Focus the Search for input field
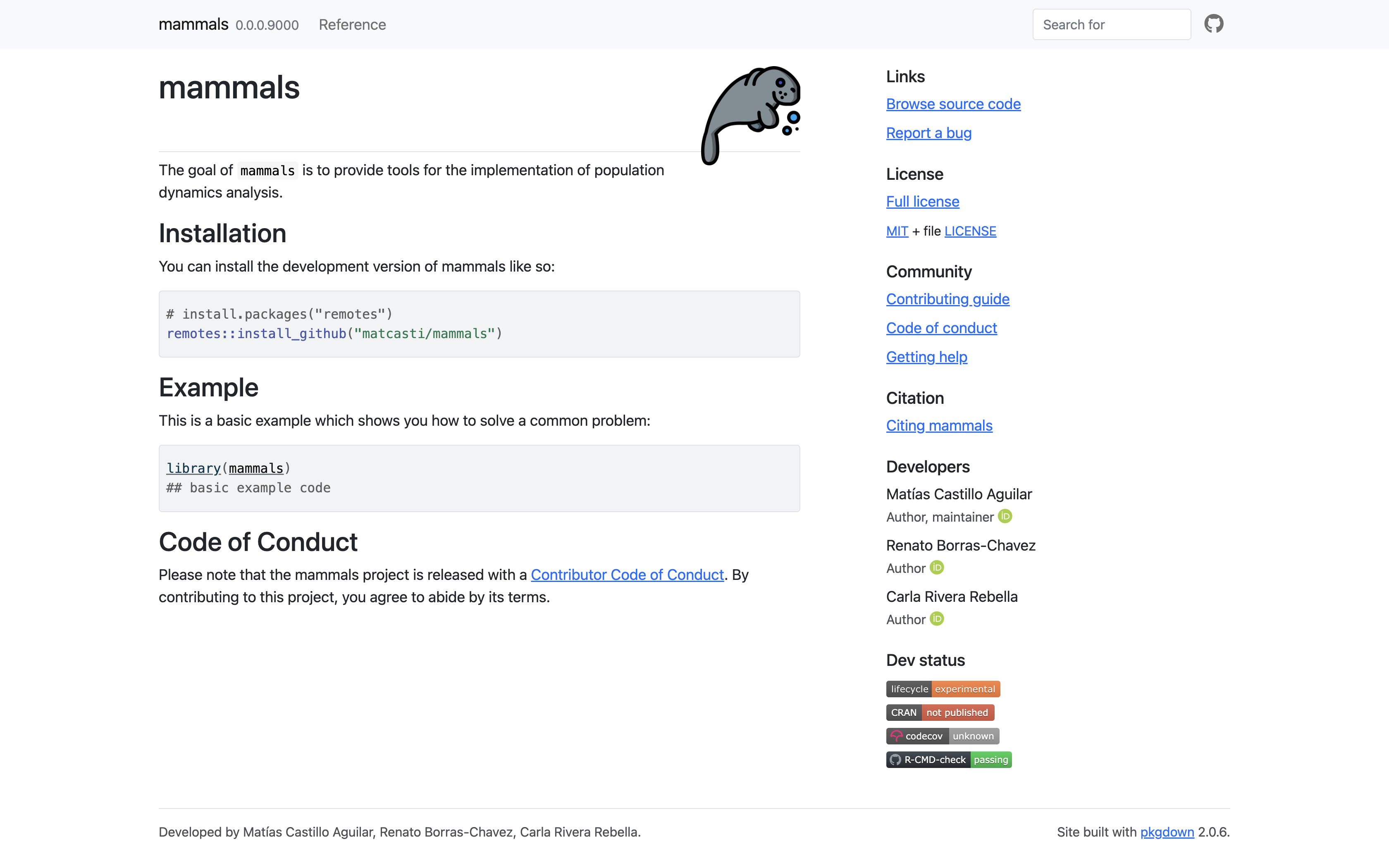 (1111, 25)
